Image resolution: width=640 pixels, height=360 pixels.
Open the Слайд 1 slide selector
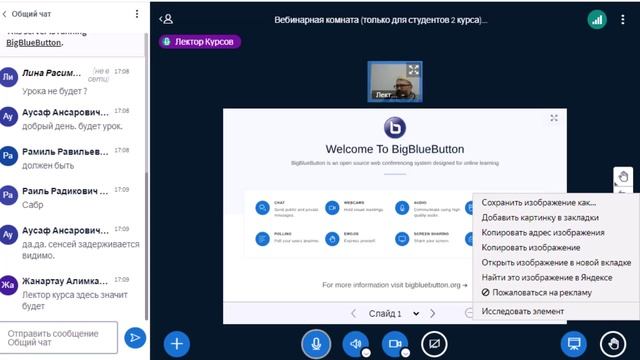tap(394, 313)
